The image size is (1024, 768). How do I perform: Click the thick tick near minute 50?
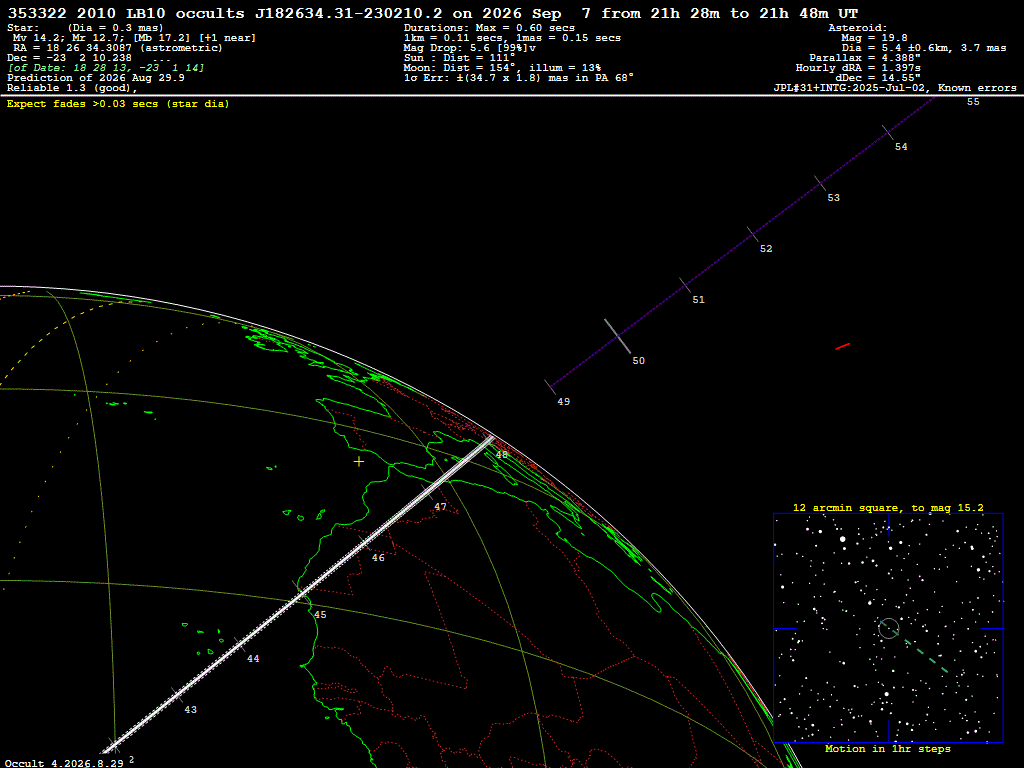coord(617,336)
